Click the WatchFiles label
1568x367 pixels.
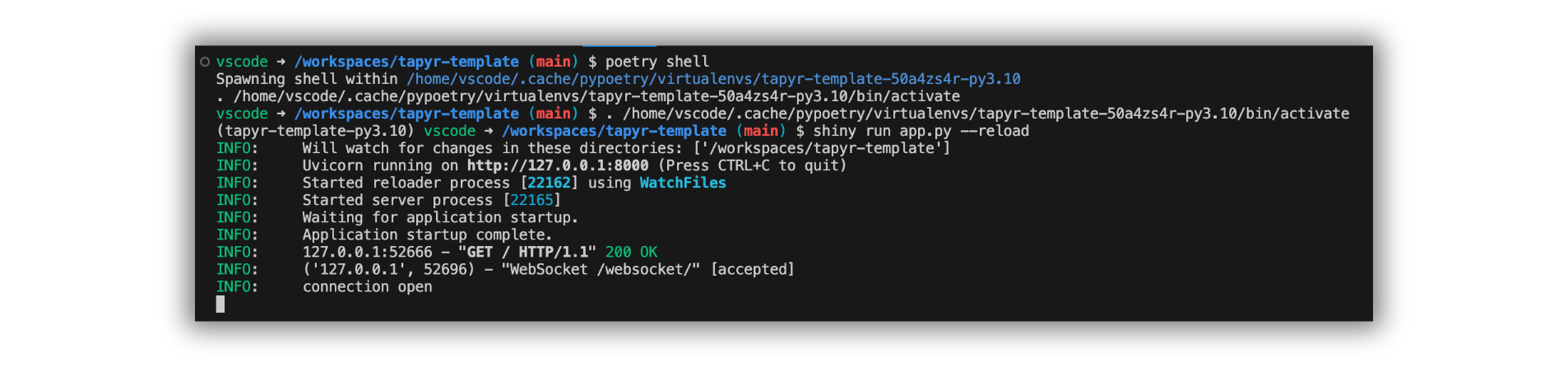683,183
